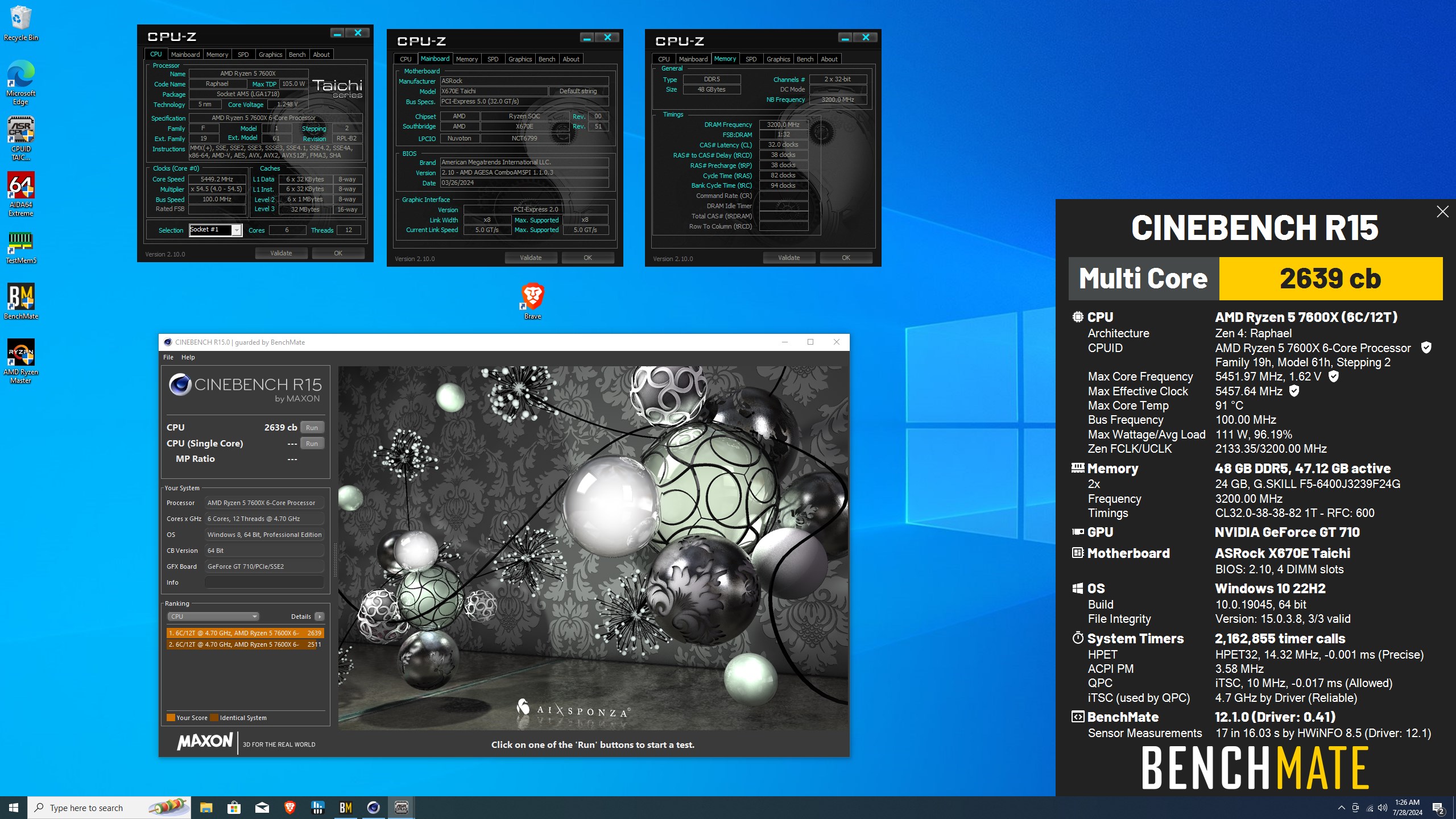Click the verified shield next to Max Core Frequency
Image resolution: width=1456 pixels, height=819 pixels.
[x=1333, y=376]
